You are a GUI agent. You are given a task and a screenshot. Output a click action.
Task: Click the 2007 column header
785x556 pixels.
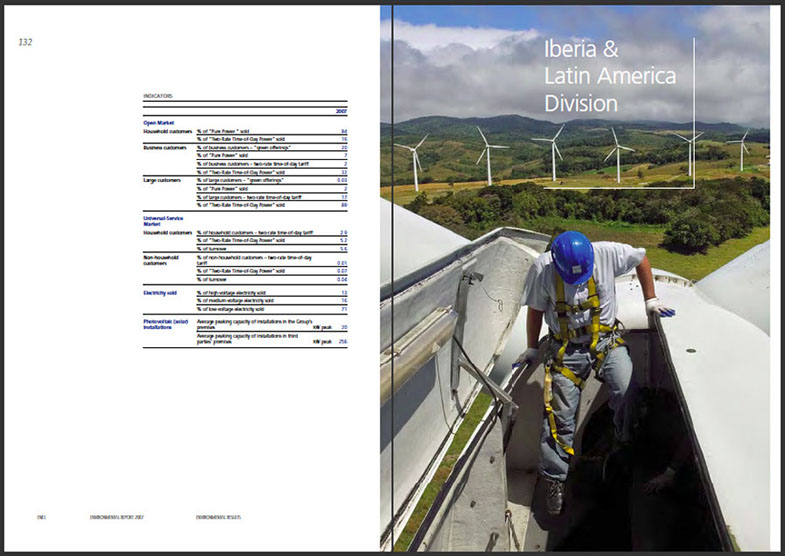point(341,112)
